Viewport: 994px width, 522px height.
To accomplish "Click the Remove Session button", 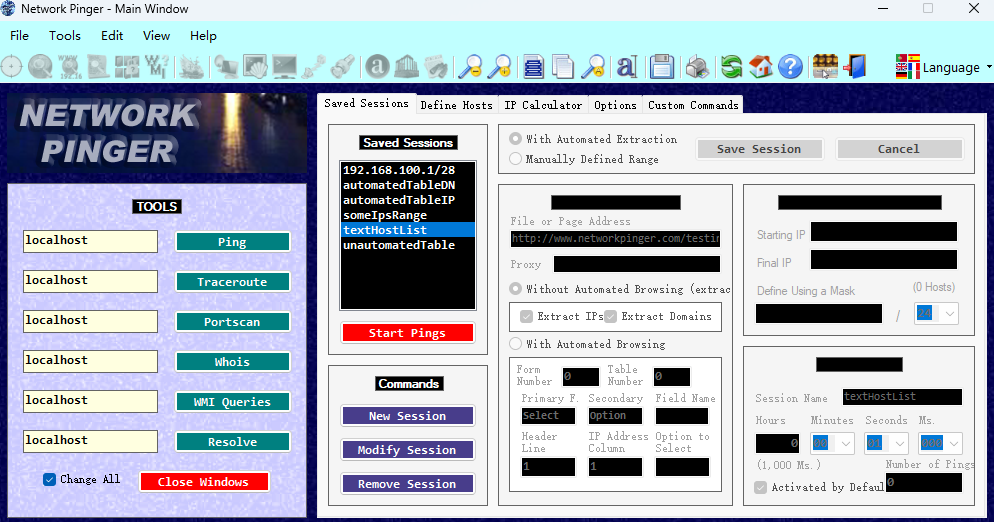I will tap(408, 484).
